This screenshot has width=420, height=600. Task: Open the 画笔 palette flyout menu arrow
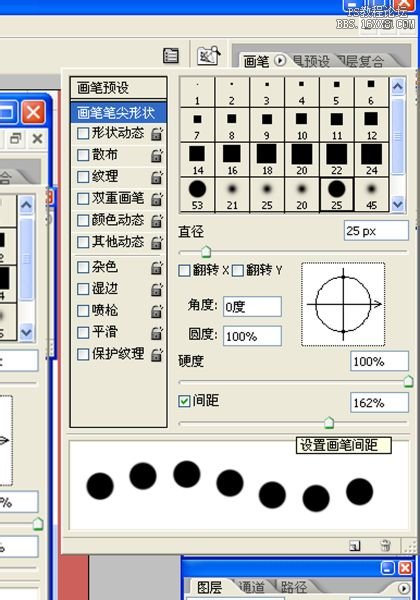pos(280,60)
